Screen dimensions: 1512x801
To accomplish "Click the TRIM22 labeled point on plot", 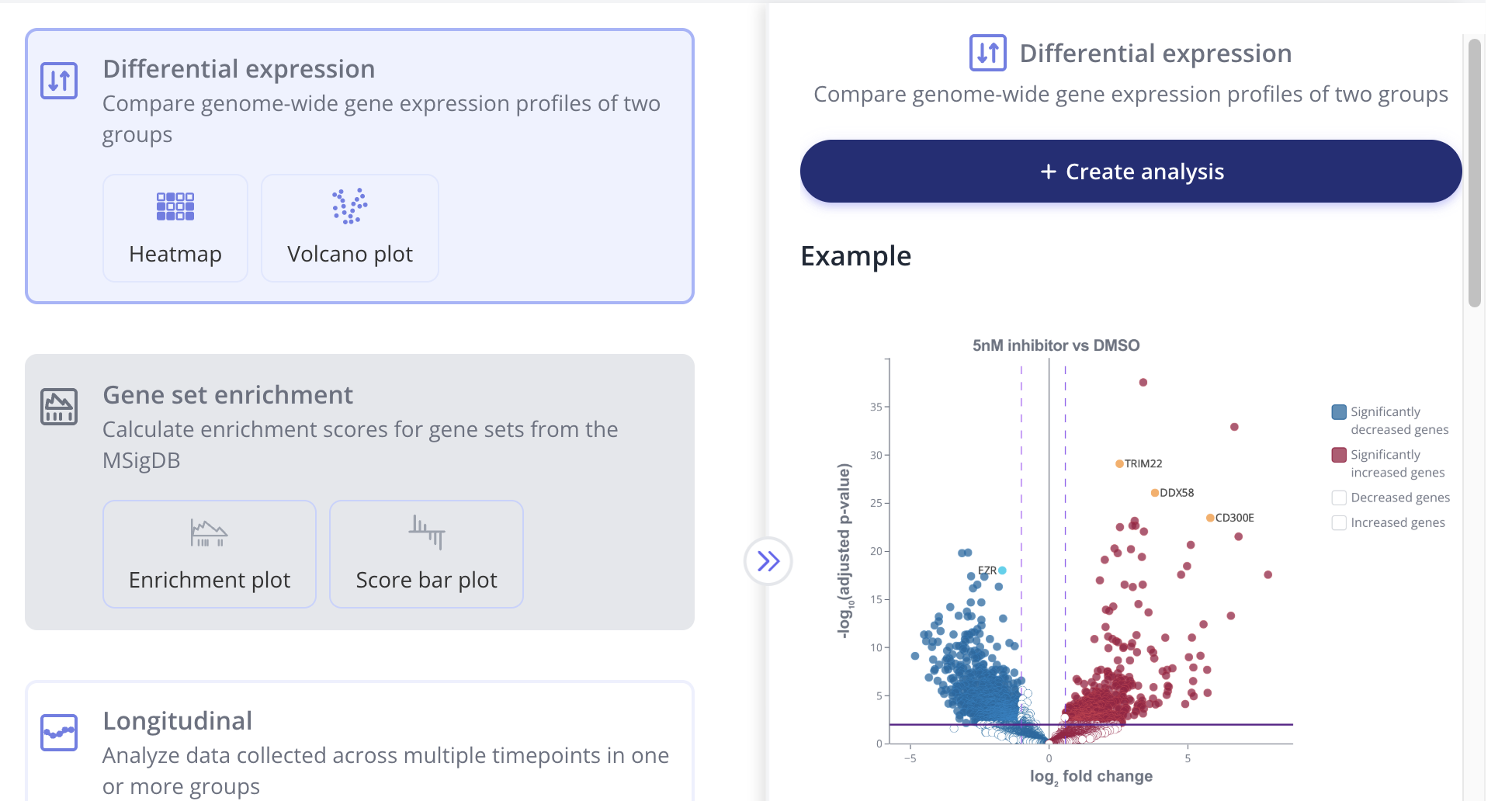I will [1119, 463].
